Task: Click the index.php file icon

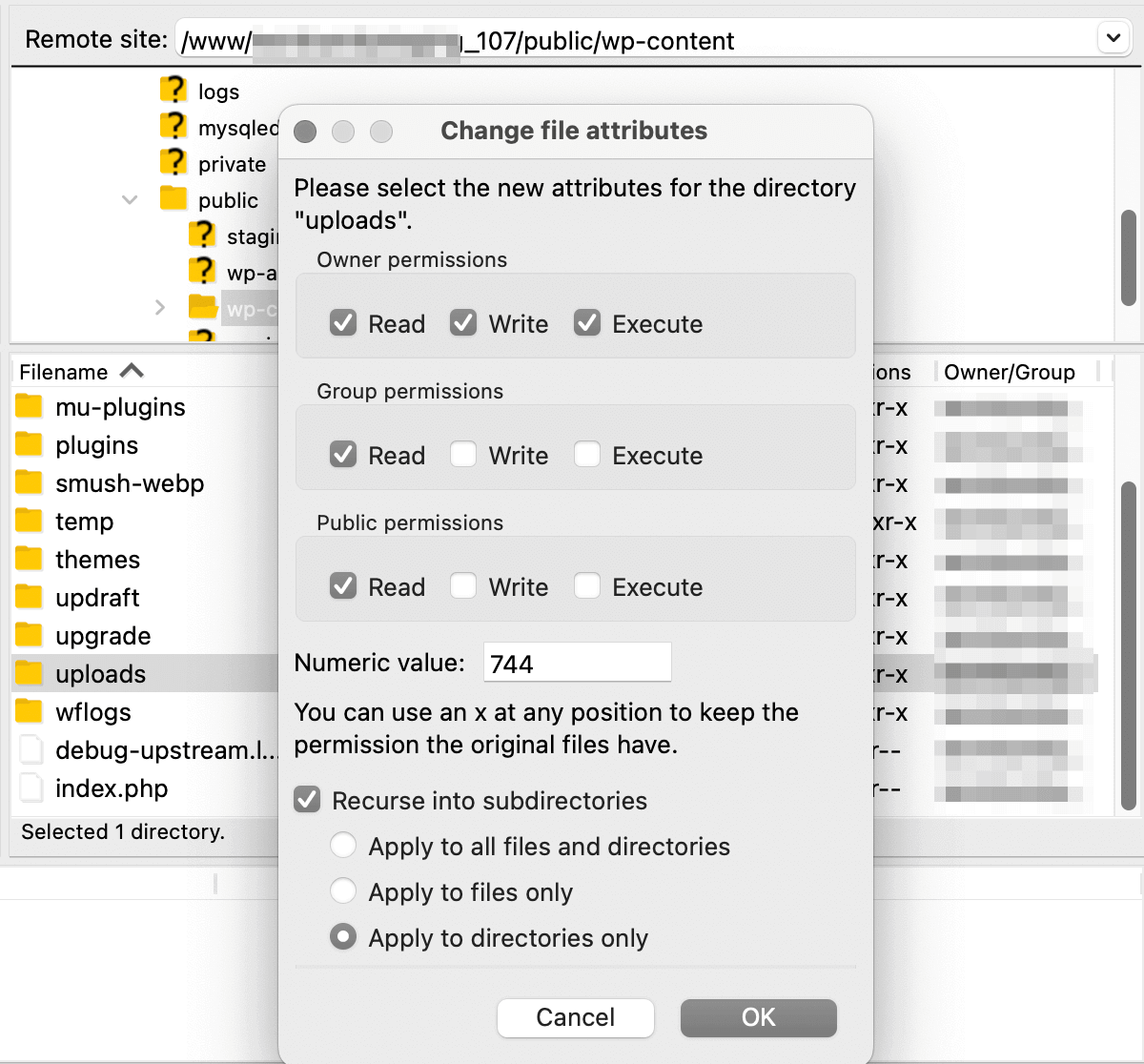Action: (29, 788)
